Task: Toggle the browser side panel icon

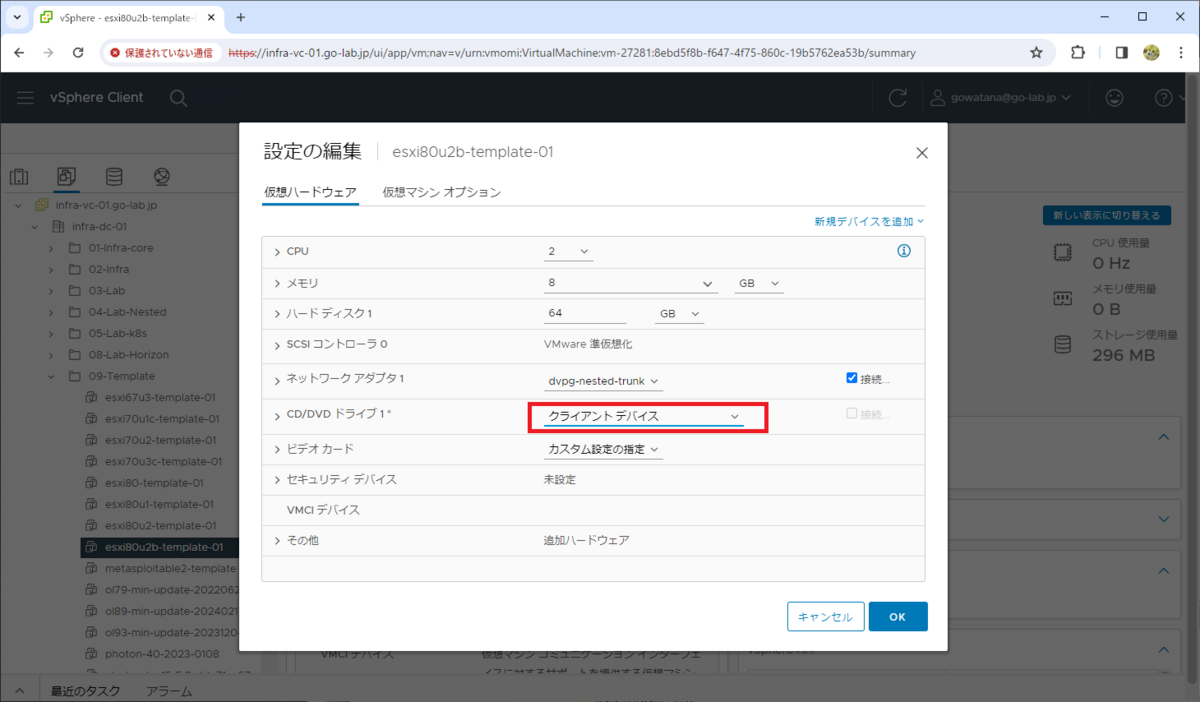Action: pos(1122,53)
